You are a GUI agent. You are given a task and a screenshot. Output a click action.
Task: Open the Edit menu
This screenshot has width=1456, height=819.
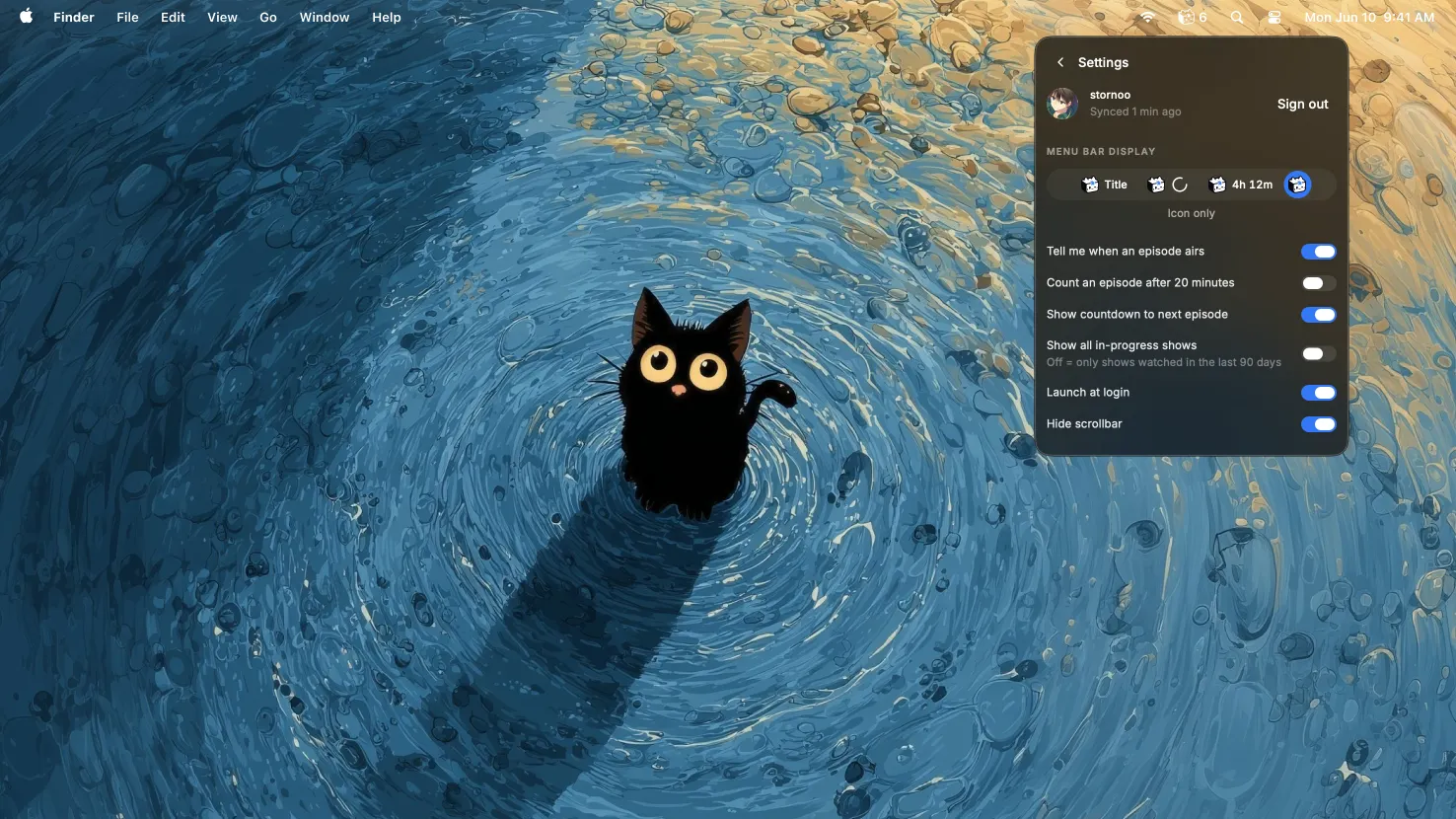pos(173,18)
